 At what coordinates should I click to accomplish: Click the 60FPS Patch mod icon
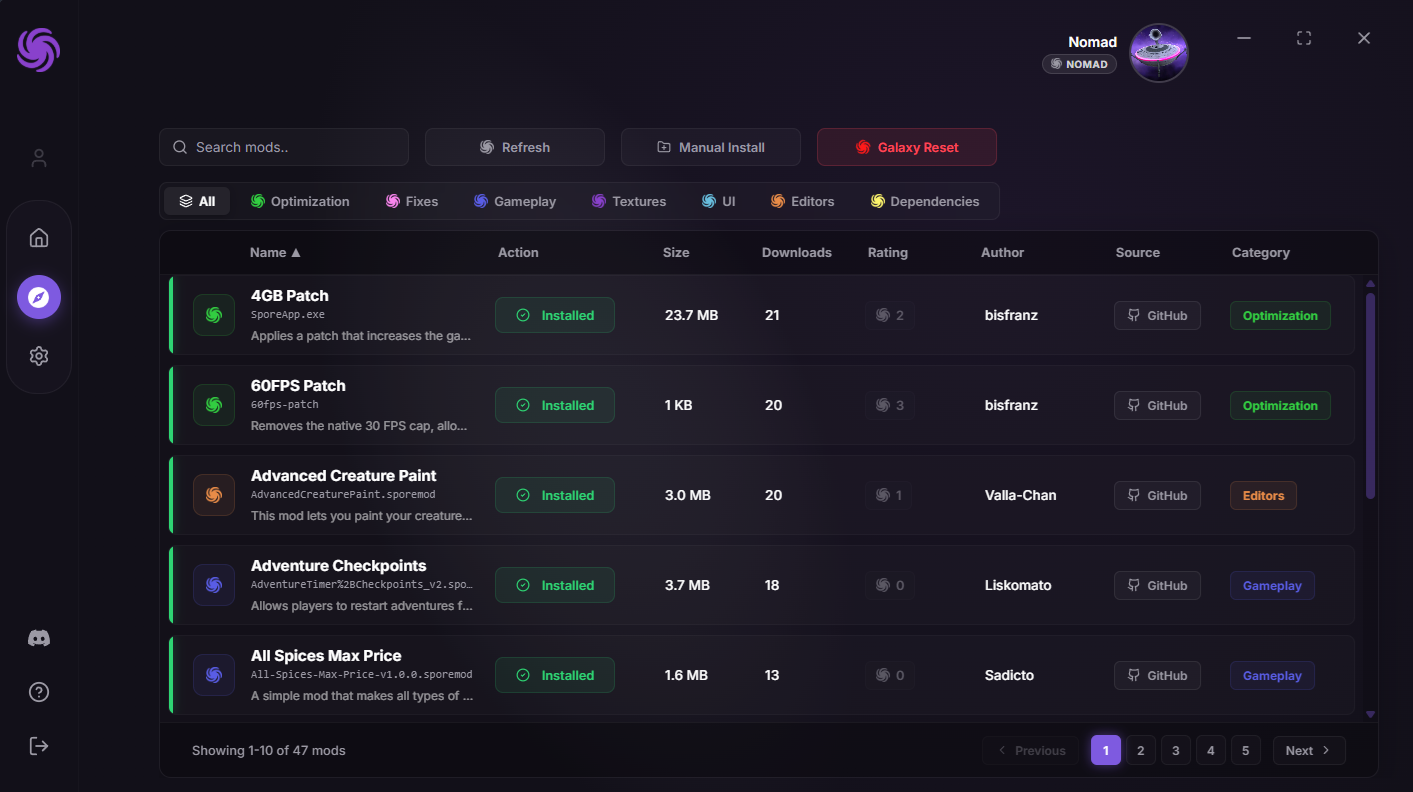point(214,405)
